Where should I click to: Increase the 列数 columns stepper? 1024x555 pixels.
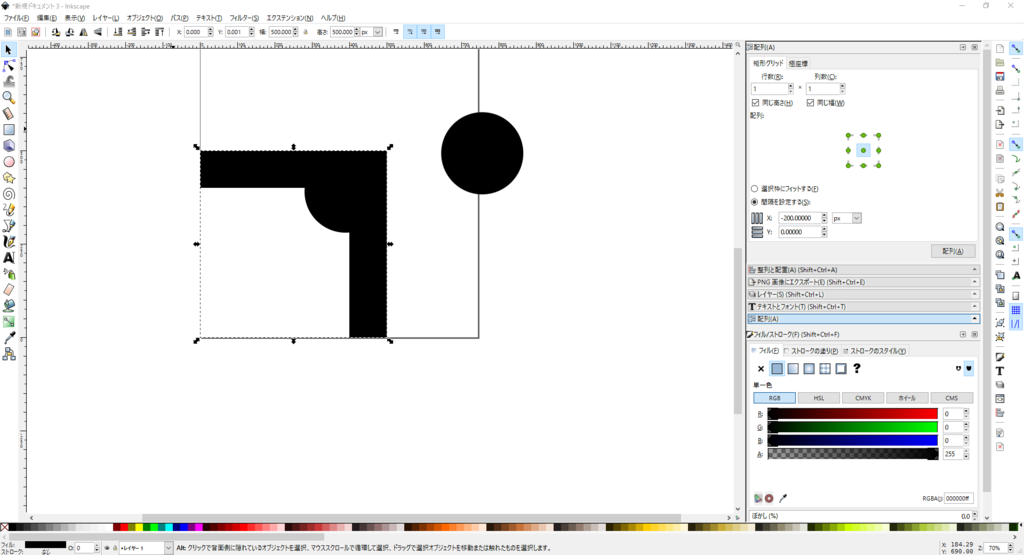coord(842,86)
